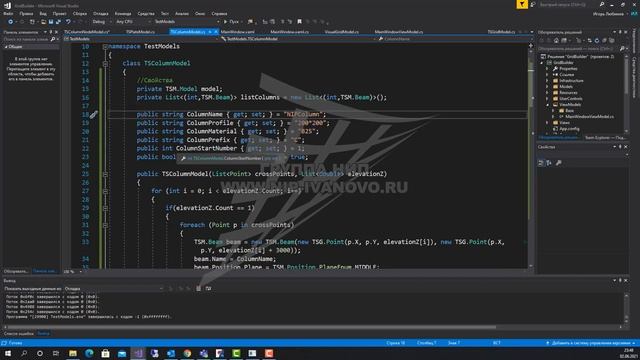
Task: Click the categorized view icon in Properties panel
Action: click(x=541, y=163)
